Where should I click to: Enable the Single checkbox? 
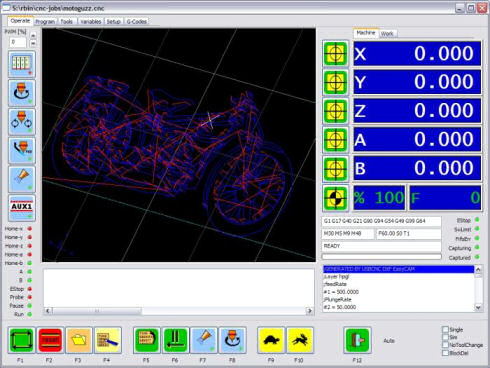445,329
